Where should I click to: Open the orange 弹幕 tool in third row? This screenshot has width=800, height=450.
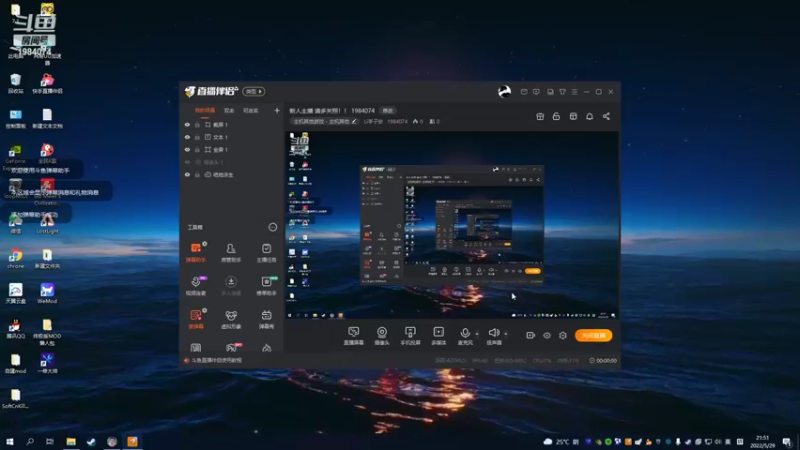(x=196, y=319)
